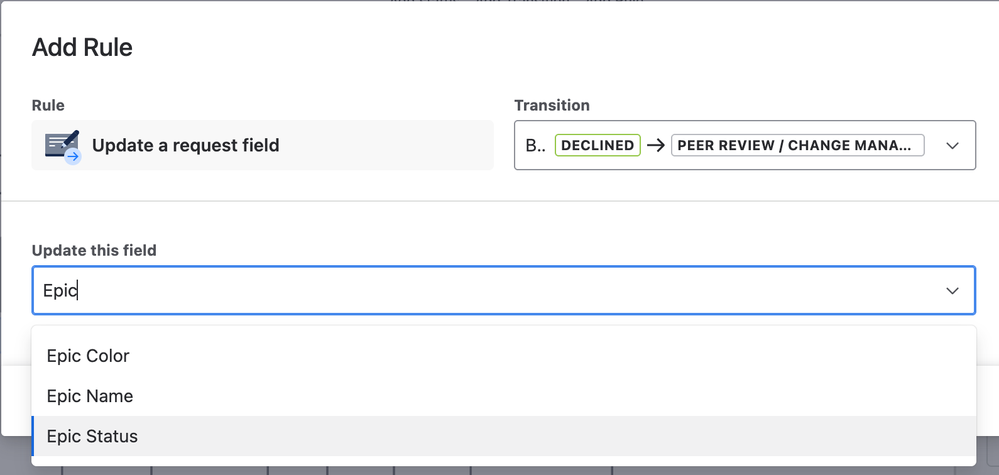Click the Add Rule dialog heading
This screenshot has height=475, width=999.
pos(82,48)
